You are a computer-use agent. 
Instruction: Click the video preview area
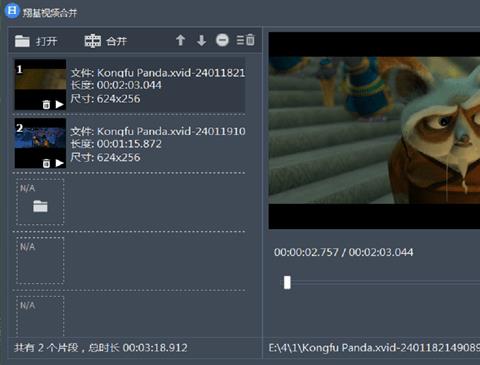(x=374, y=130)
